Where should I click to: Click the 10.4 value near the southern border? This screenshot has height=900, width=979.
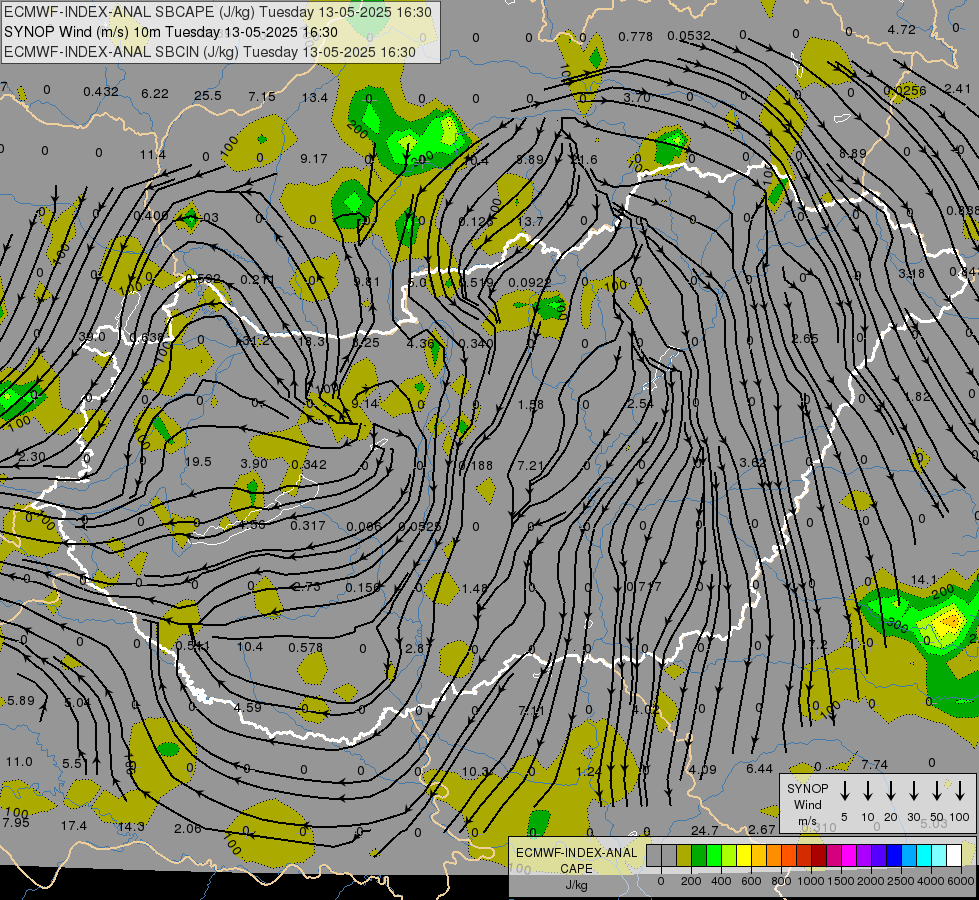click(x=250, y=646)
